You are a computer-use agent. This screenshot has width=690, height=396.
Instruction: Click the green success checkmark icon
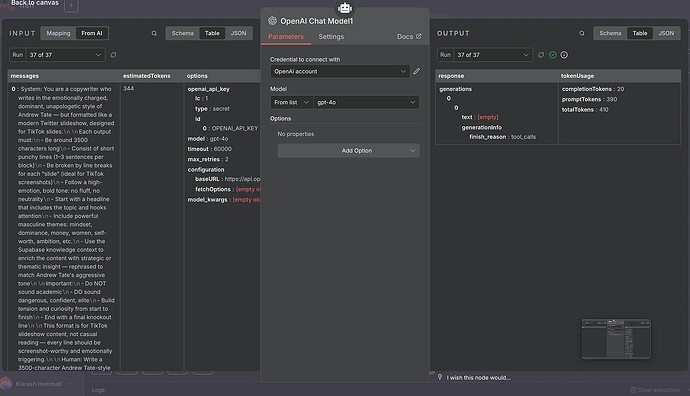(553, 55)
